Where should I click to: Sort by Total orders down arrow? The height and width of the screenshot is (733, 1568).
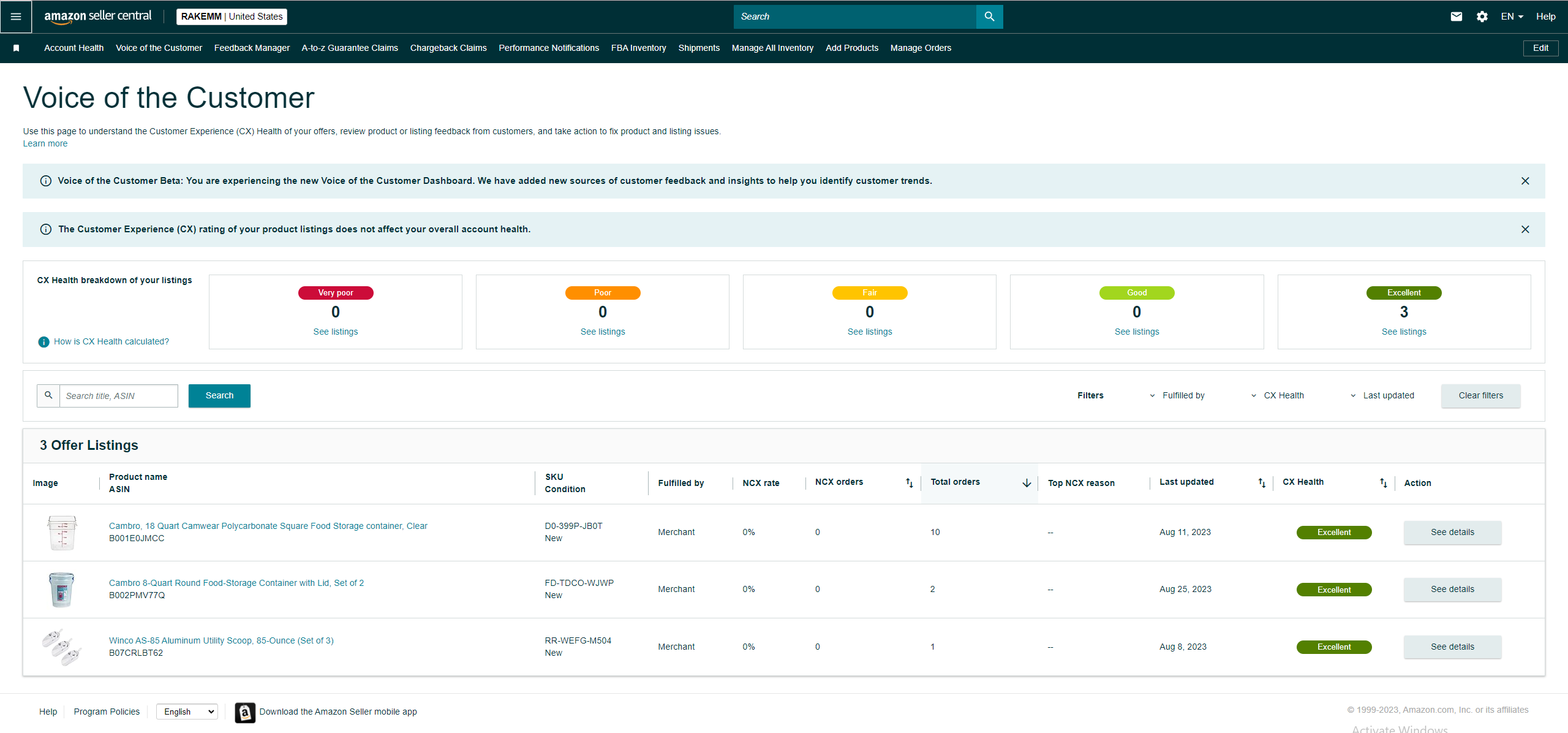(1027, 483)
